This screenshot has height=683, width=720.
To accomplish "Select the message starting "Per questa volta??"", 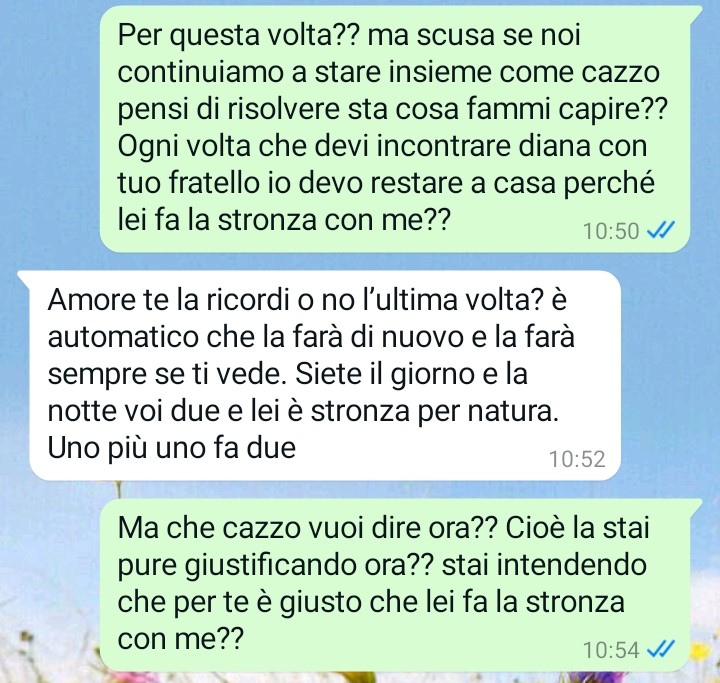I will [395, 129].
